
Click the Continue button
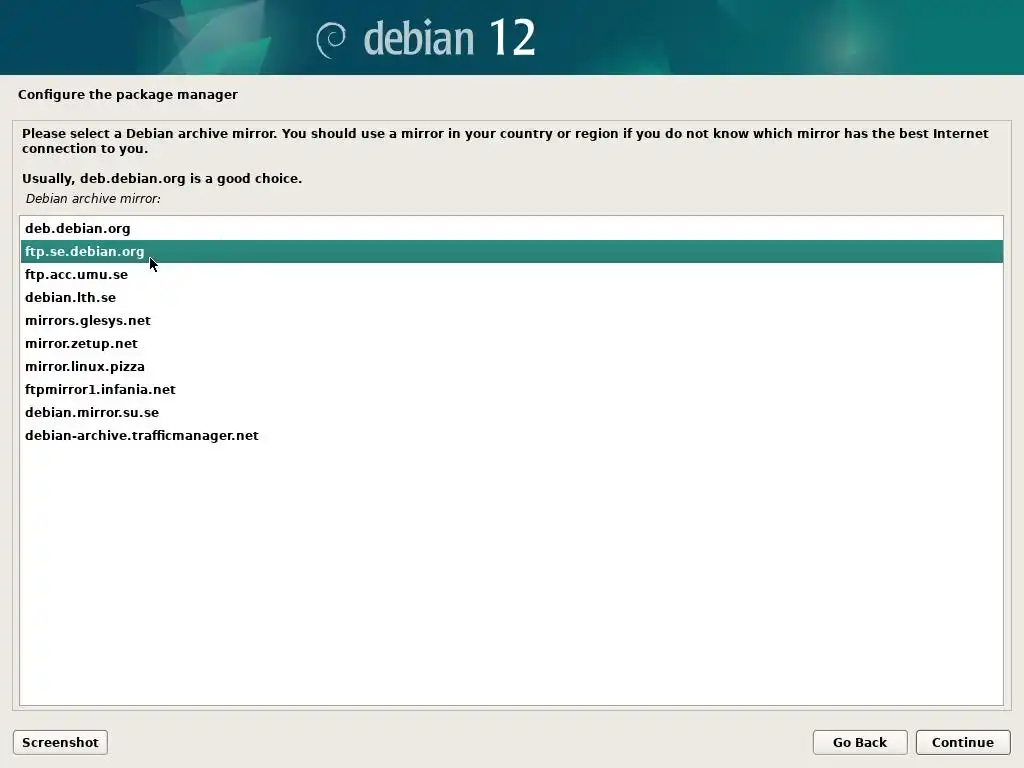point(963,743)
